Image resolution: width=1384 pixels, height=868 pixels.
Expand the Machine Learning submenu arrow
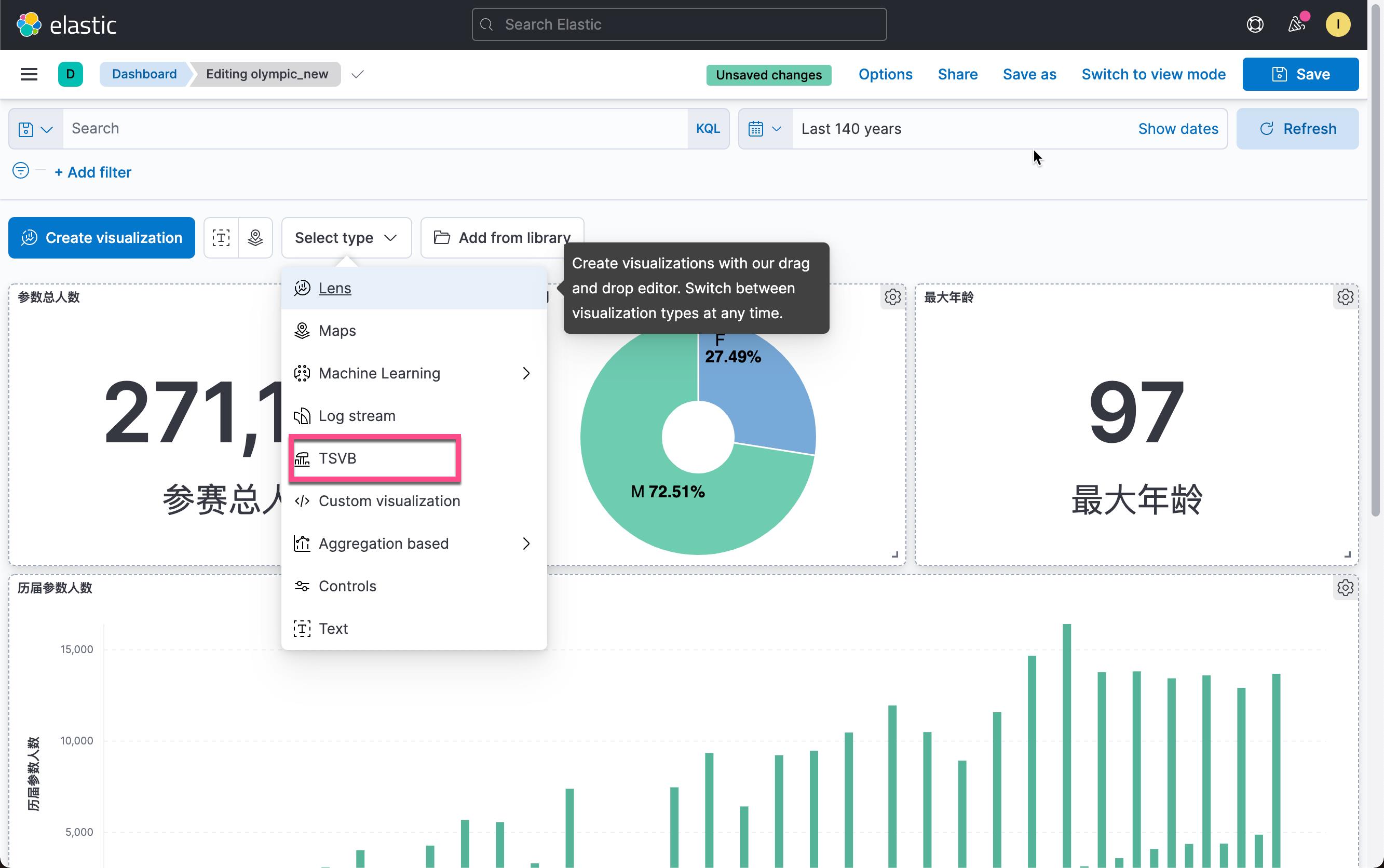526,373
